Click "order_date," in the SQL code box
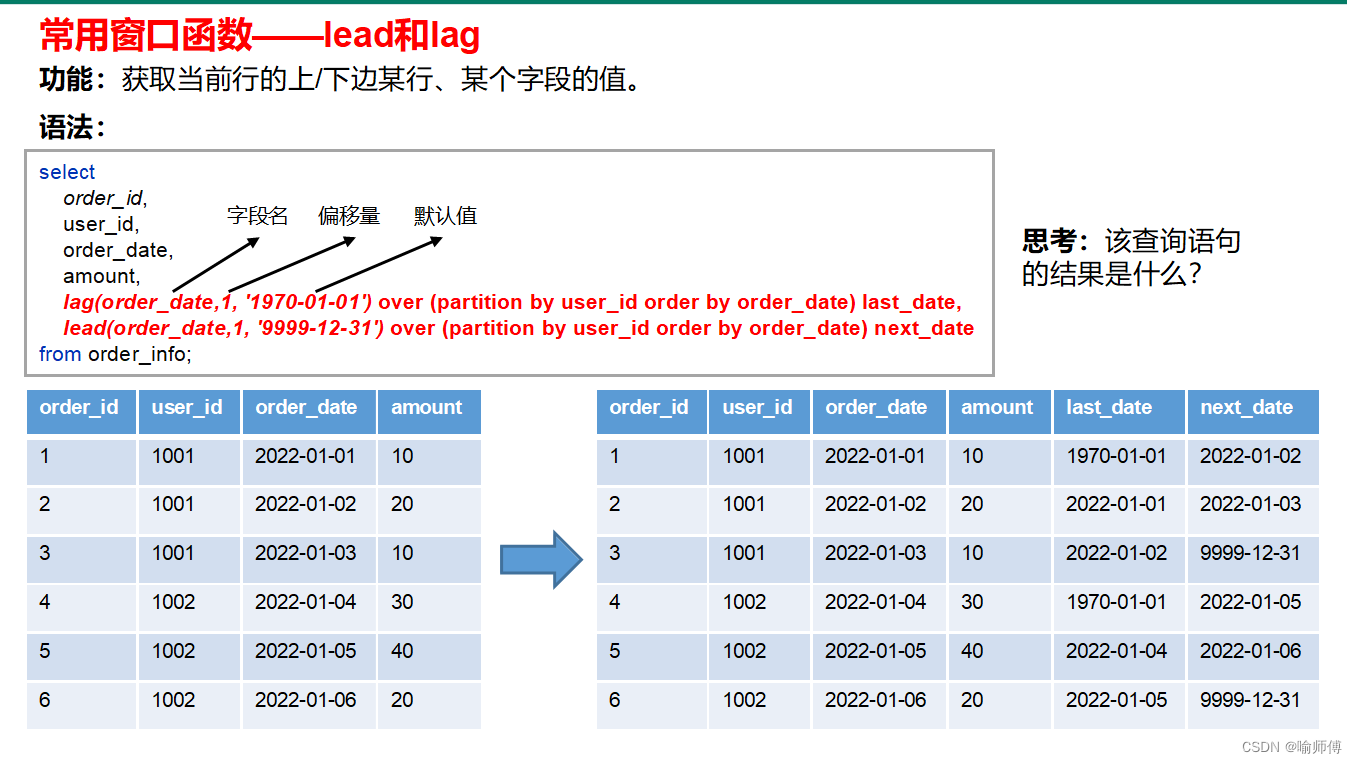This screenshot has width=1357, height=763. point(118,250)
